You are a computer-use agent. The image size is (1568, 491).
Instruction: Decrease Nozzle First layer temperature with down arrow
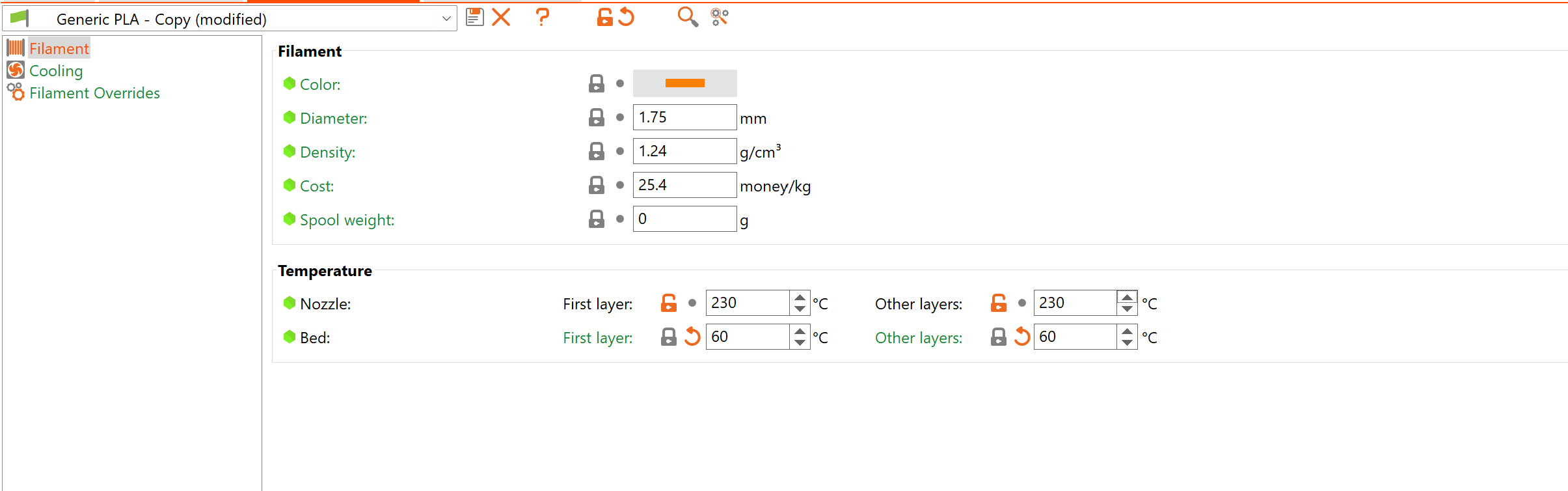point(800,309)
